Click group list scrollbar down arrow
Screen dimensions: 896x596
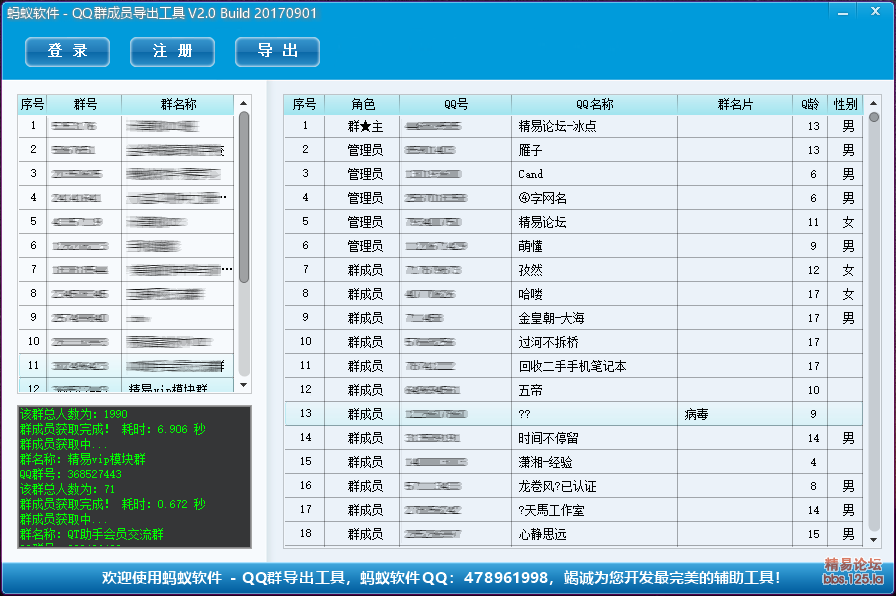tap(243, 385)
